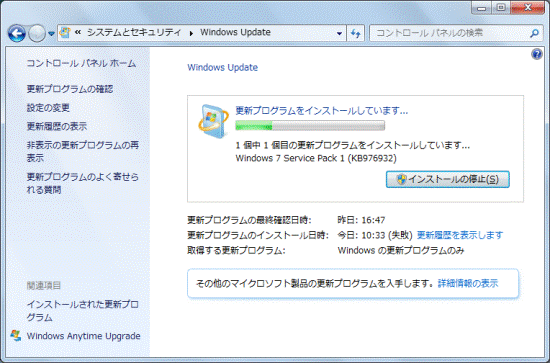
Task: Maximize the Windows Update window
Action: pyautogui.click(x=501, y=8)
